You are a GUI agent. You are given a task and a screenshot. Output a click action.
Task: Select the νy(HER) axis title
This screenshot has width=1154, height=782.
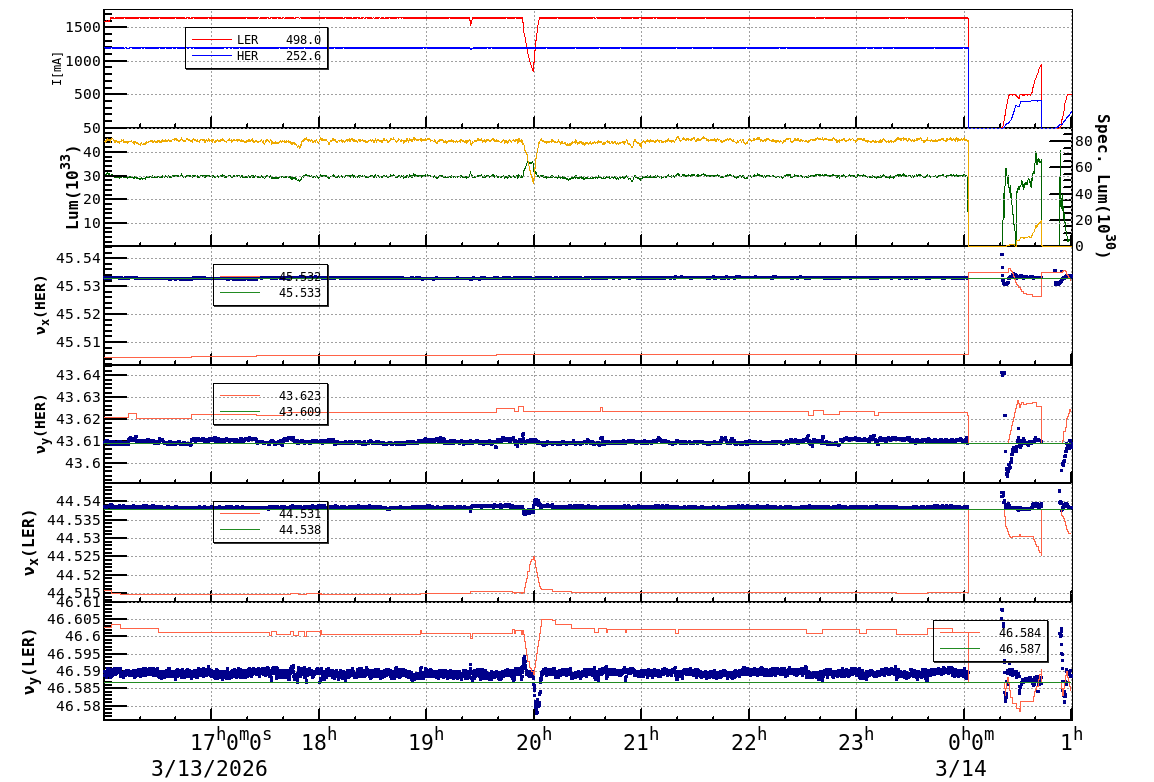40,424
